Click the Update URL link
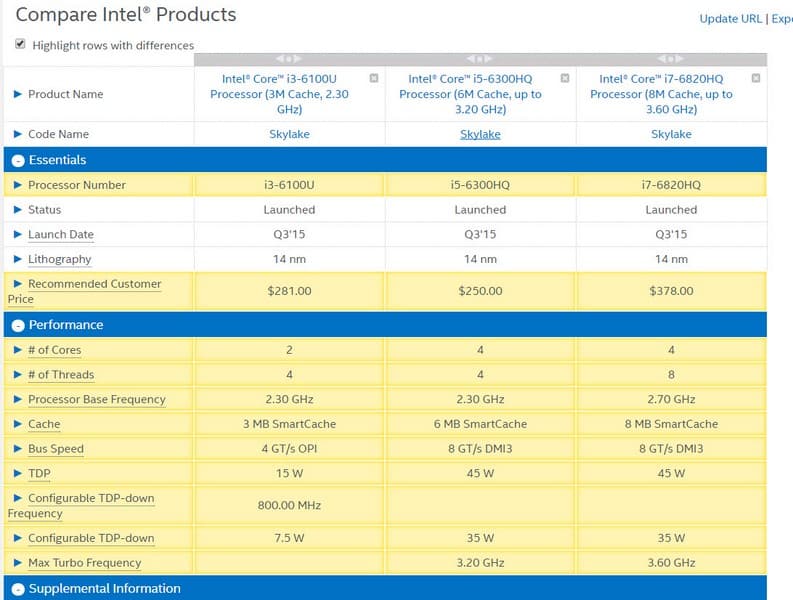The image size is (793, 600). pyautogui.click(x=731, y=18)
